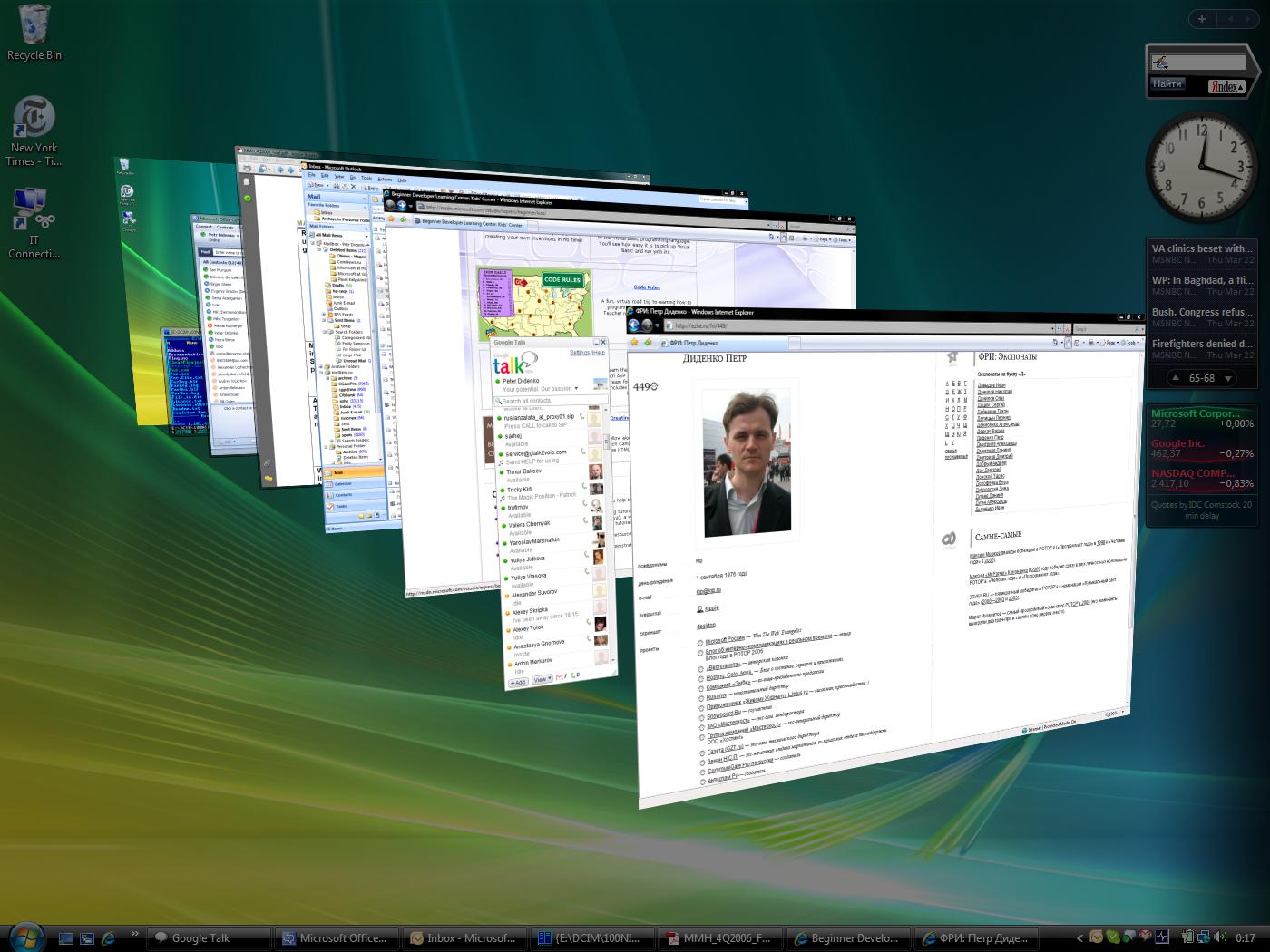Open Settings link in Google Talk
The height and width of the screenshot is (952, 1270).
580,352
